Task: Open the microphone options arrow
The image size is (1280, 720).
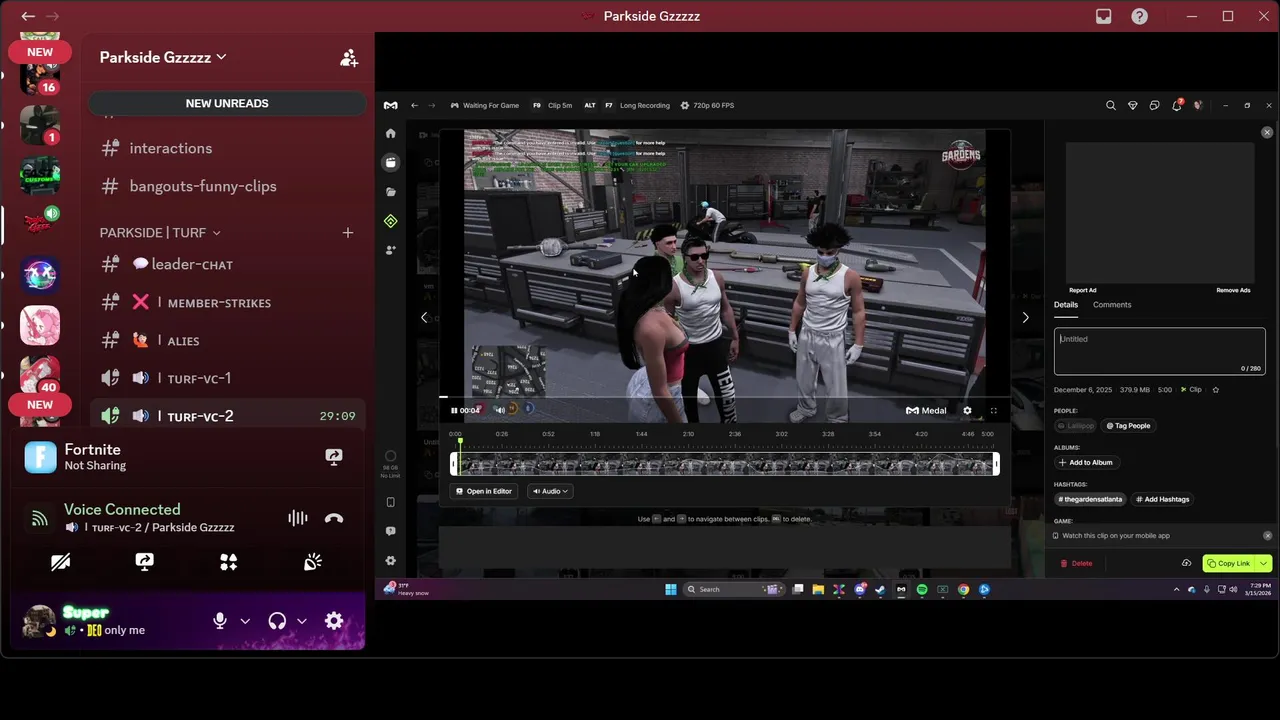Action: point(245,621)
